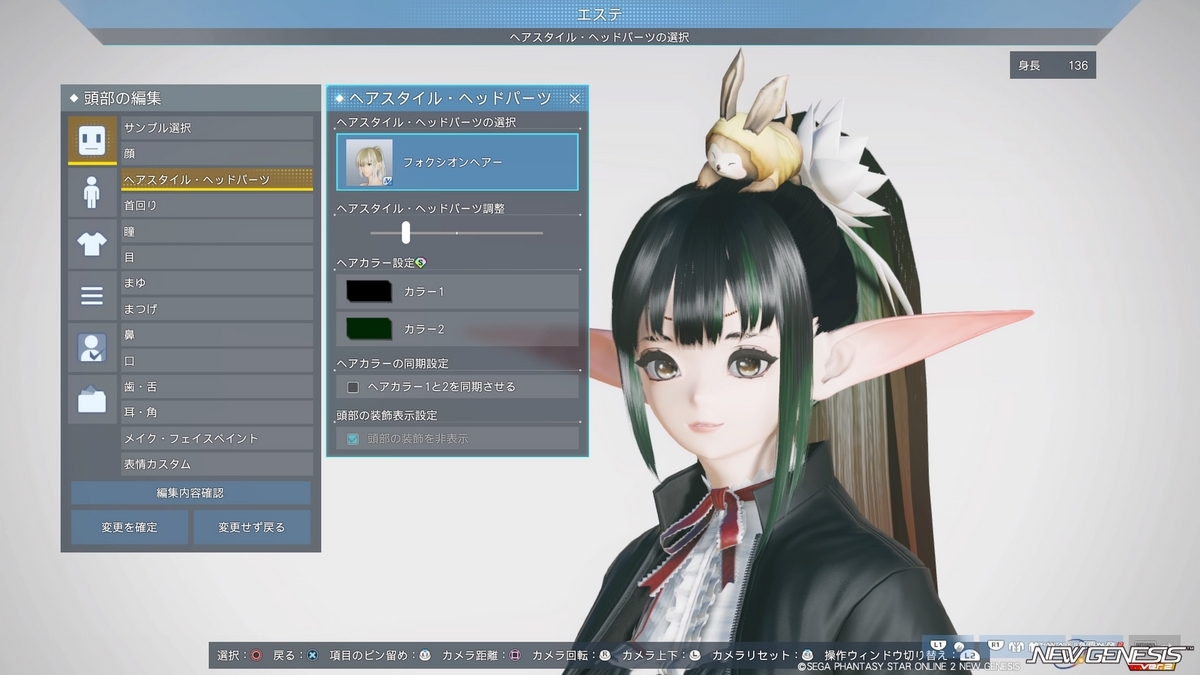This screenshot has width=1200, height=675.
Task: Click the カメラリセット button hint icon
Action: [807, 655]
